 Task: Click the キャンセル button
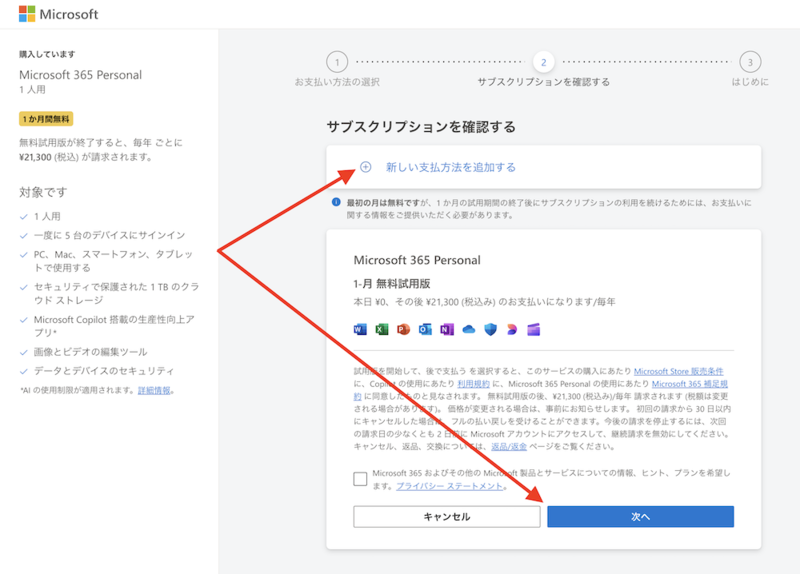coord(446,516)
